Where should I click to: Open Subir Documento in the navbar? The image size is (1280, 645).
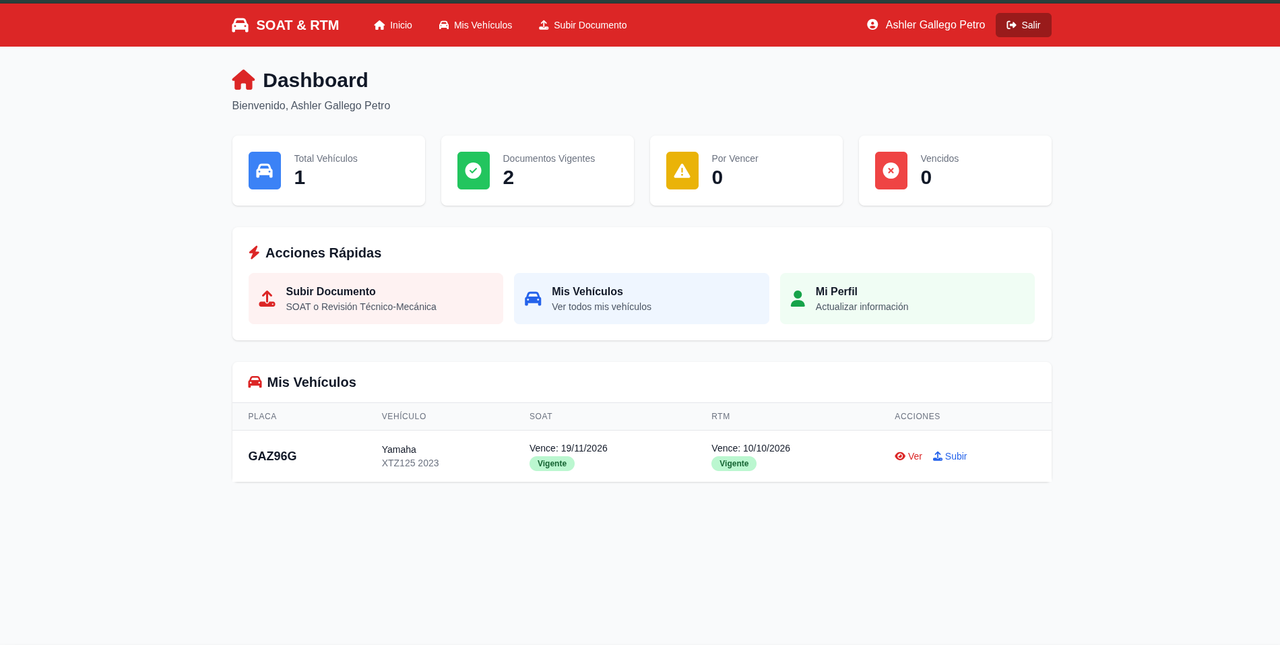(583, 25)
